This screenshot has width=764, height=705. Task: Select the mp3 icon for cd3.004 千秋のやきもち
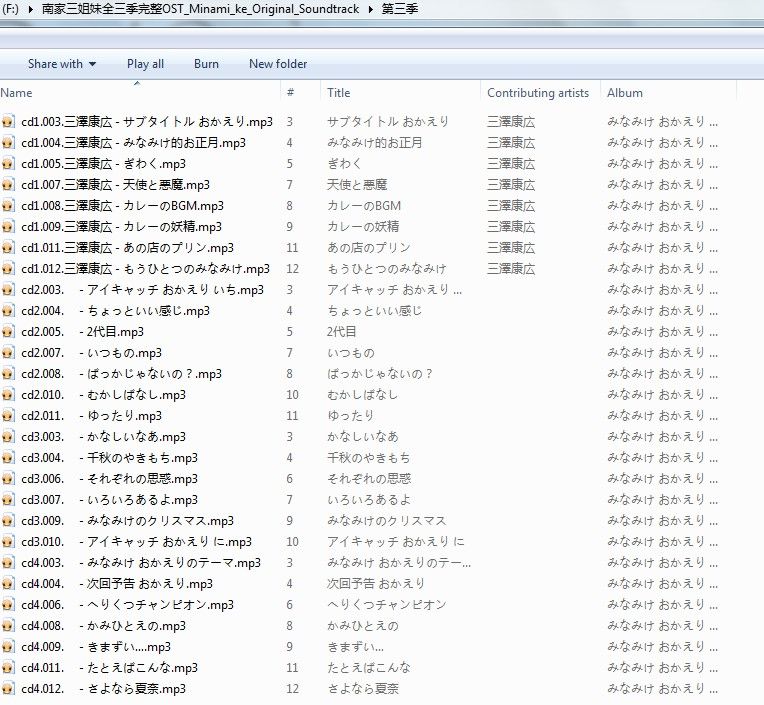click(x=9, y=457)
